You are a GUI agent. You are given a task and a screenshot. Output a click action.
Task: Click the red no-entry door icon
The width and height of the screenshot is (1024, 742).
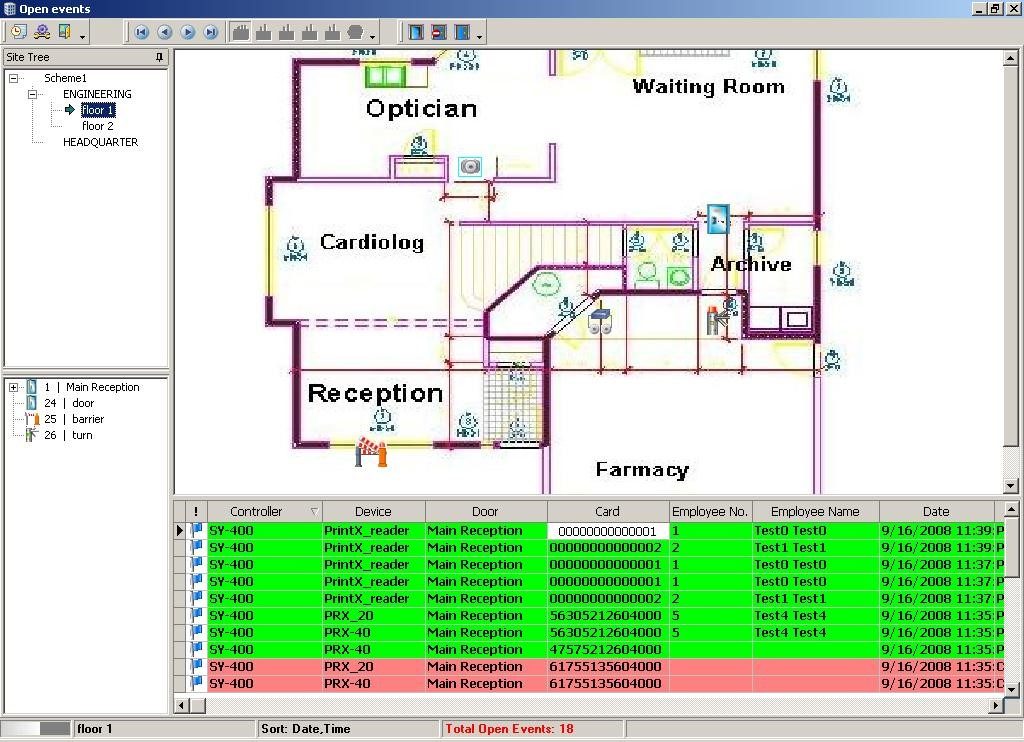439,32
